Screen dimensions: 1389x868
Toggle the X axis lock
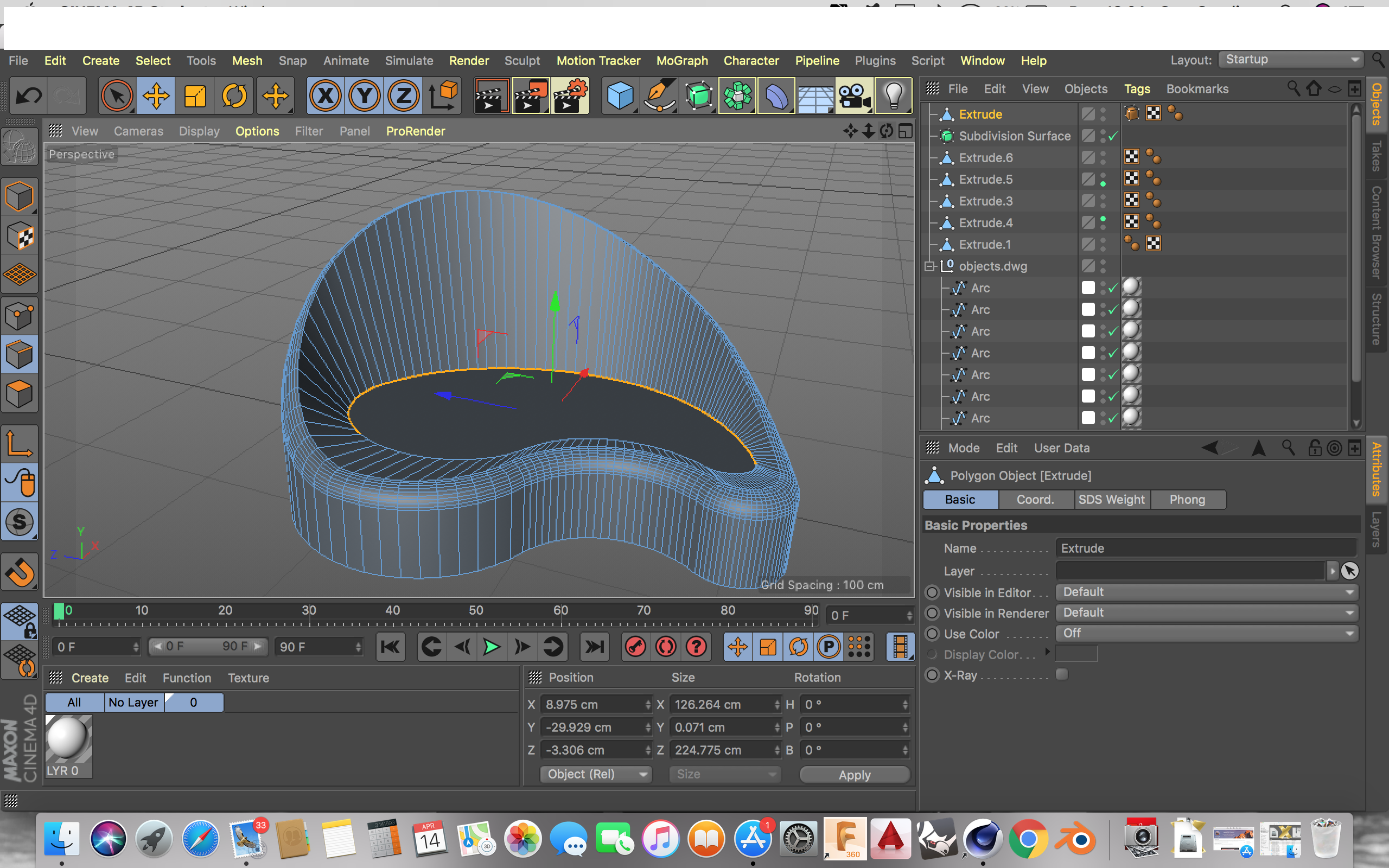pyautogui.click(x=326, y=96)
